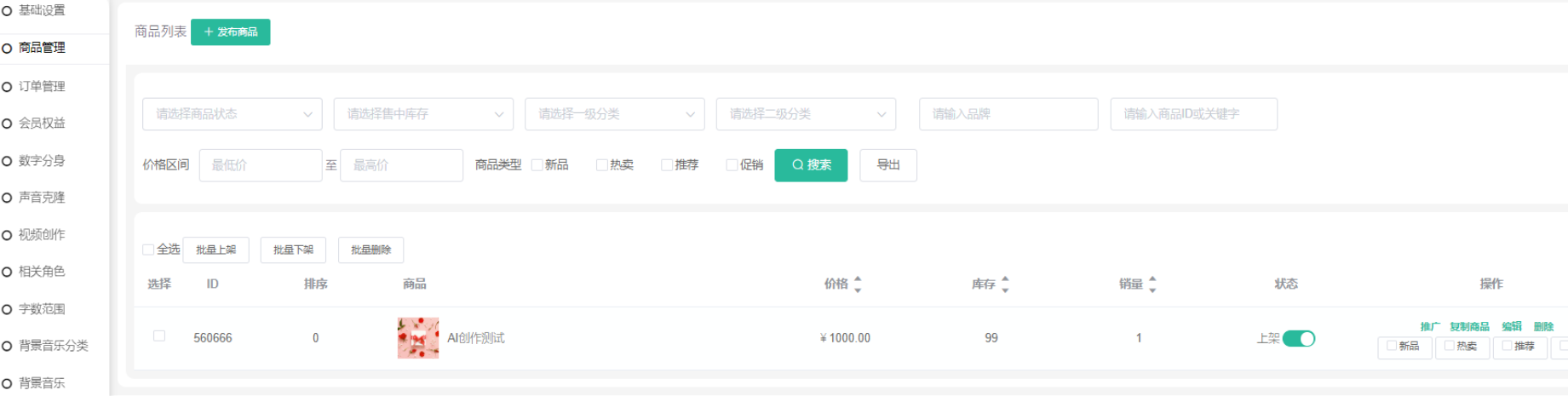Click the 编辑 link for the product

[1512, 326]
